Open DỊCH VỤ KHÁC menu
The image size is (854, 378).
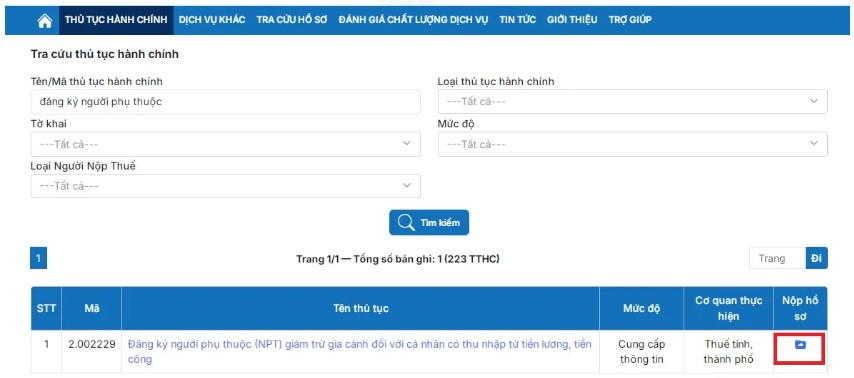click(212, 20)
